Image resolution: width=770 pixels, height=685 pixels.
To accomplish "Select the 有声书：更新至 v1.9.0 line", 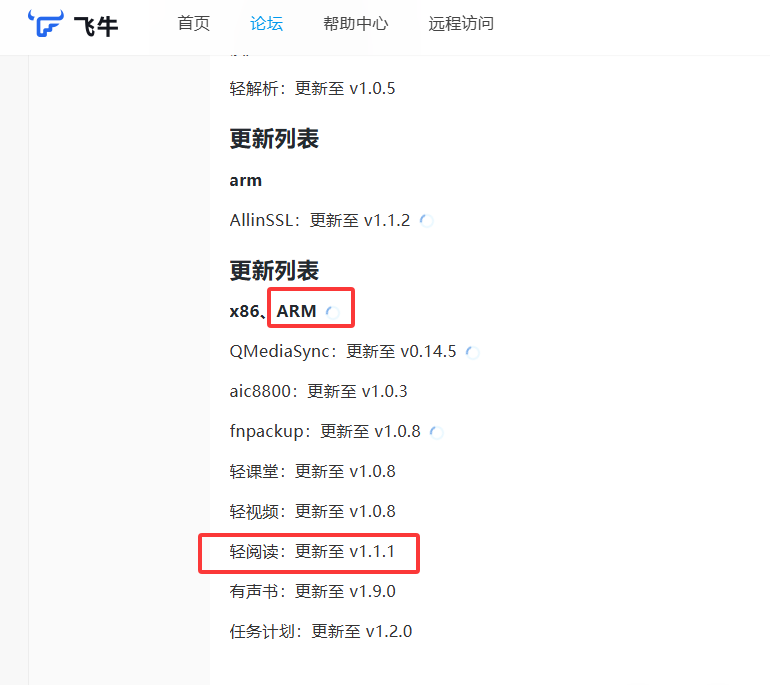I will pos(312,591).
